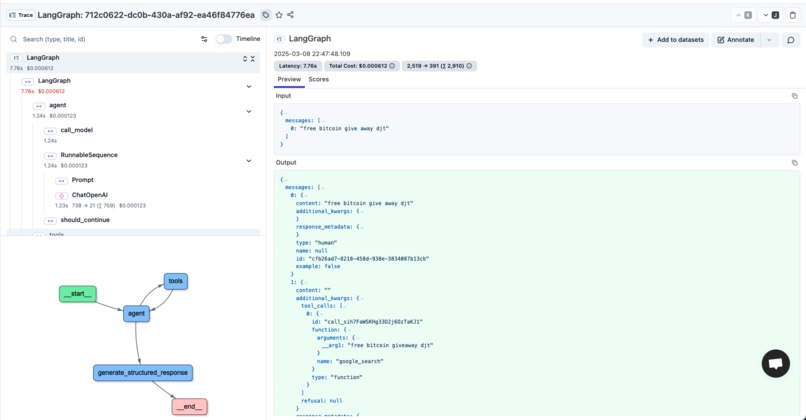The image size is (806, 420).
Task: Click the Latency 7.76s badge
Action: (298, 66)
